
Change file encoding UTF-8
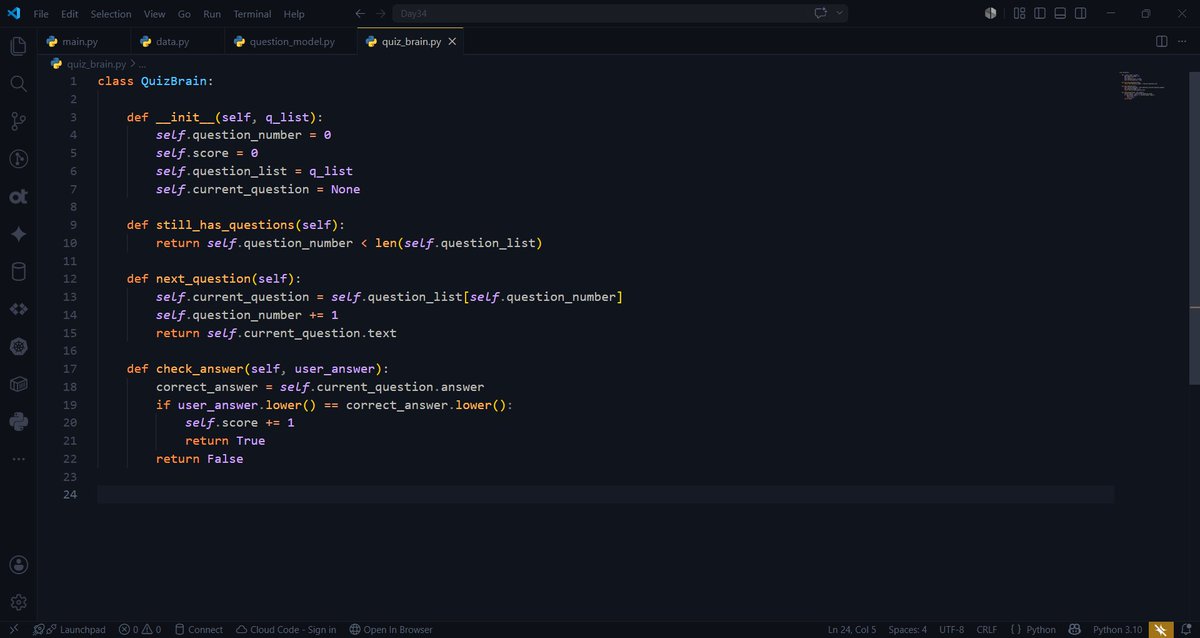pos(951,629)
